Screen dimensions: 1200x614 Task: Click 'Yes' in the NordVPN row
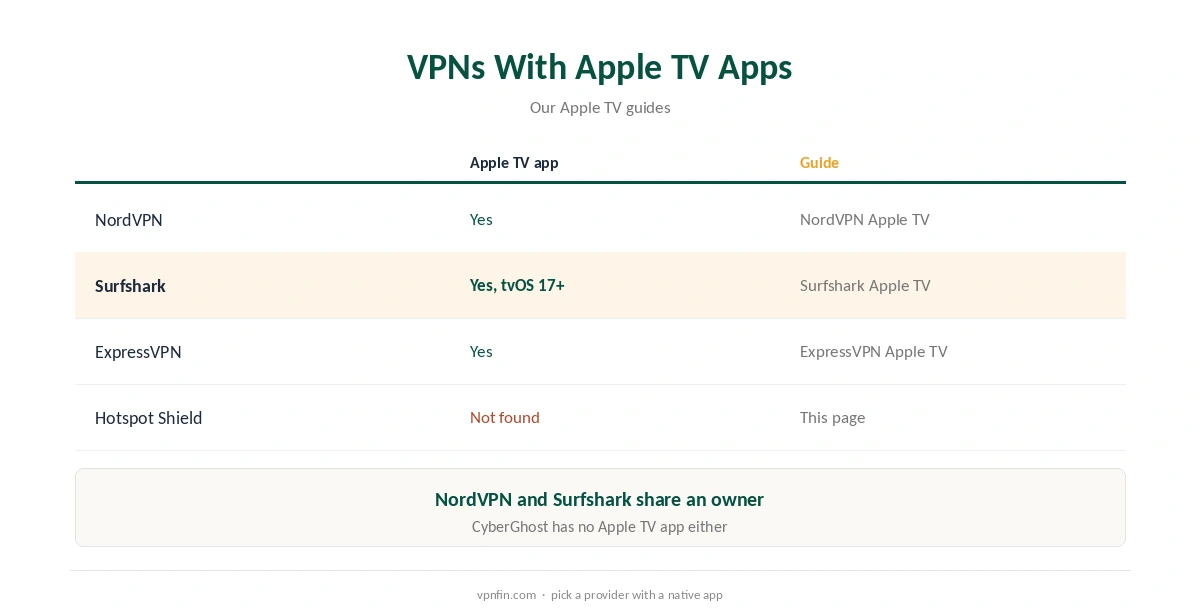click(481, 220)
